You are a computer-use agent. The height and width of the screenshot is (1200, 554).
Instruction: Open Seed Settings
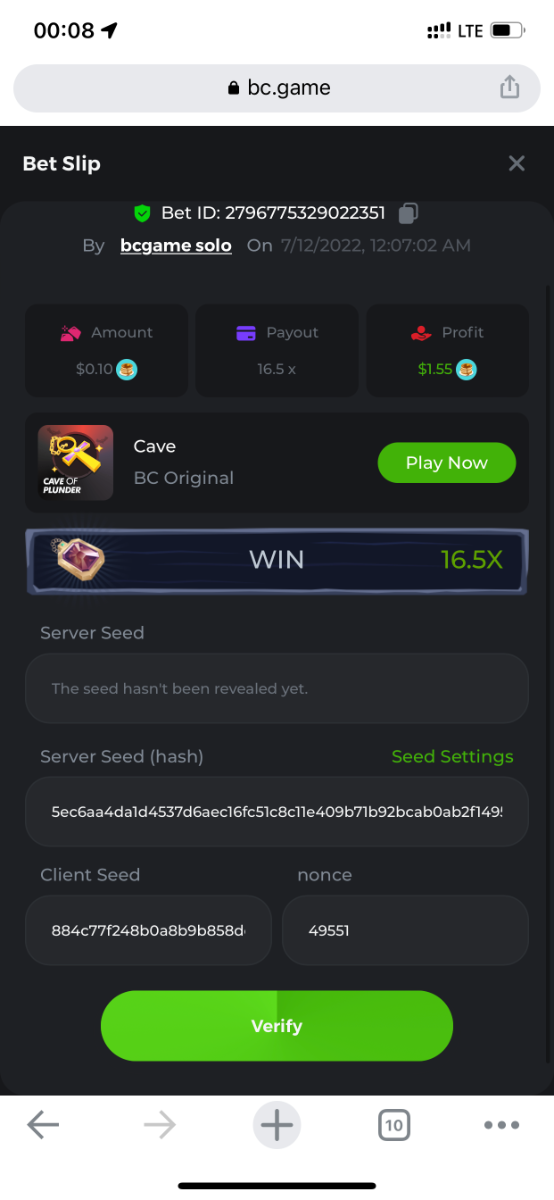(x=452, y=756)
